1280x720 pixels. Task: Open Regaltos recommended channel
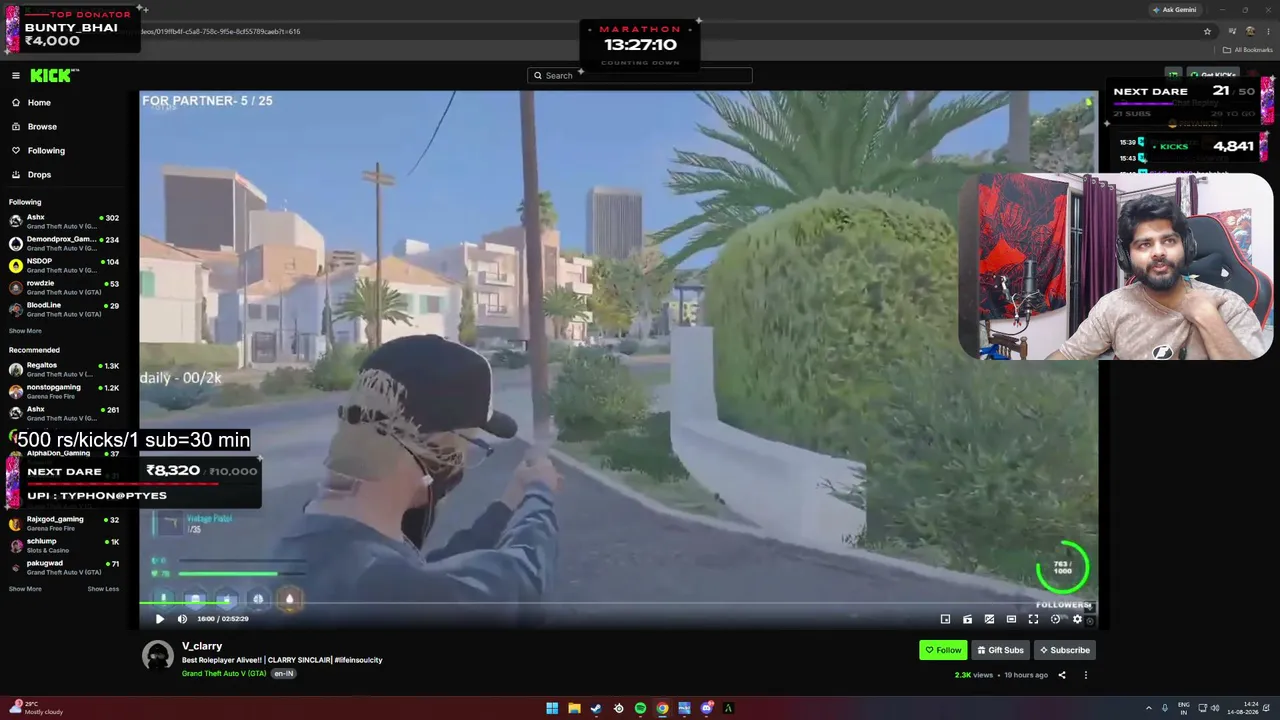66,369
